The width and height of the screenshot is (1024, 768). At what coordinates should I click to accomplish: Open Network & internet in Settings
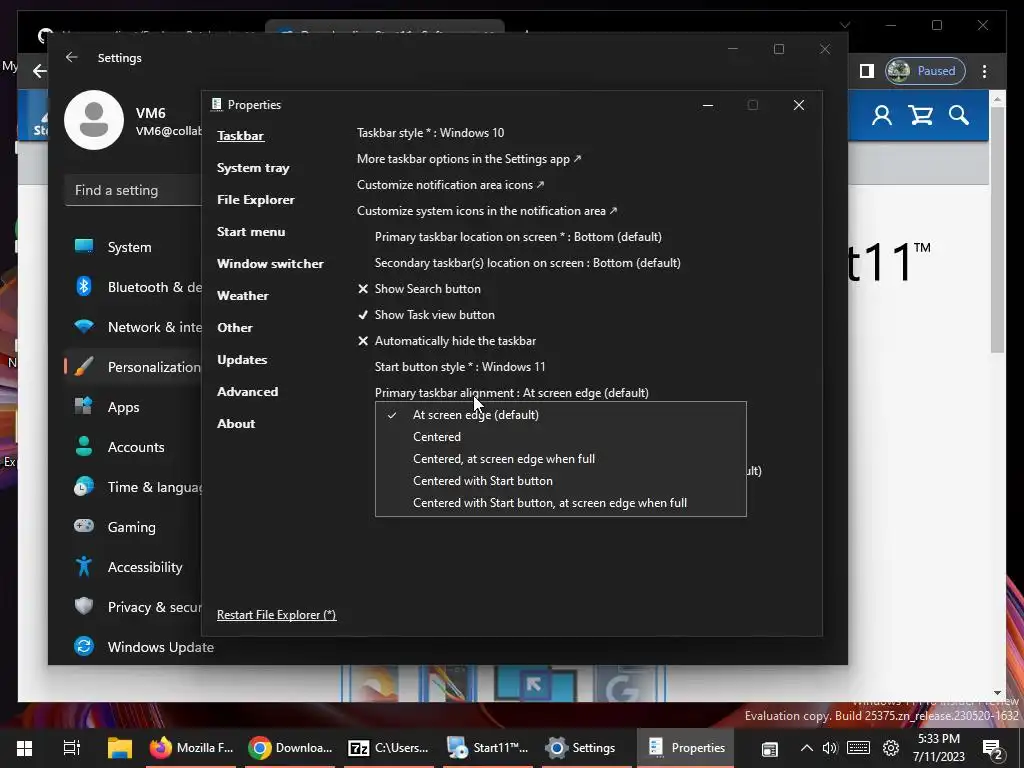pos(133,327)
